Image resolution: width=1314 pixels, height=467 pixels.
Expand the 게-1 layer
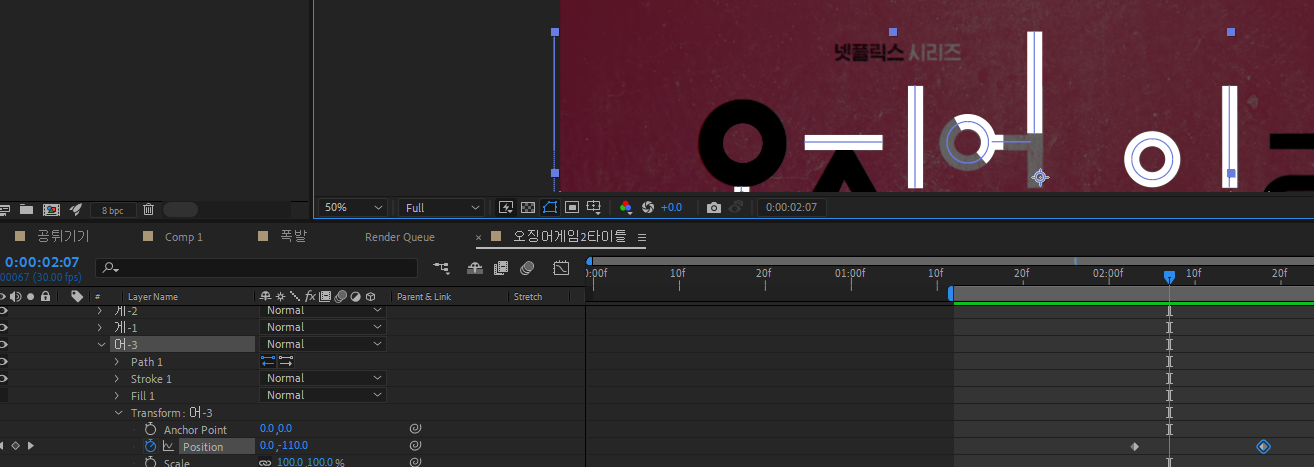[100, 327]
